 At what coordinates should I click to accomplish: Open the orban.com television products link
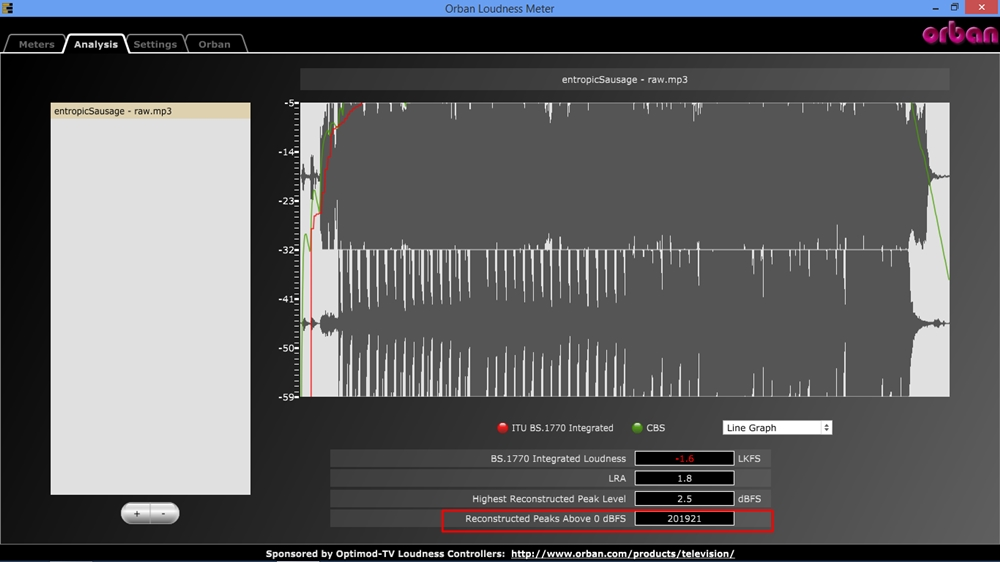click(622, 554)
